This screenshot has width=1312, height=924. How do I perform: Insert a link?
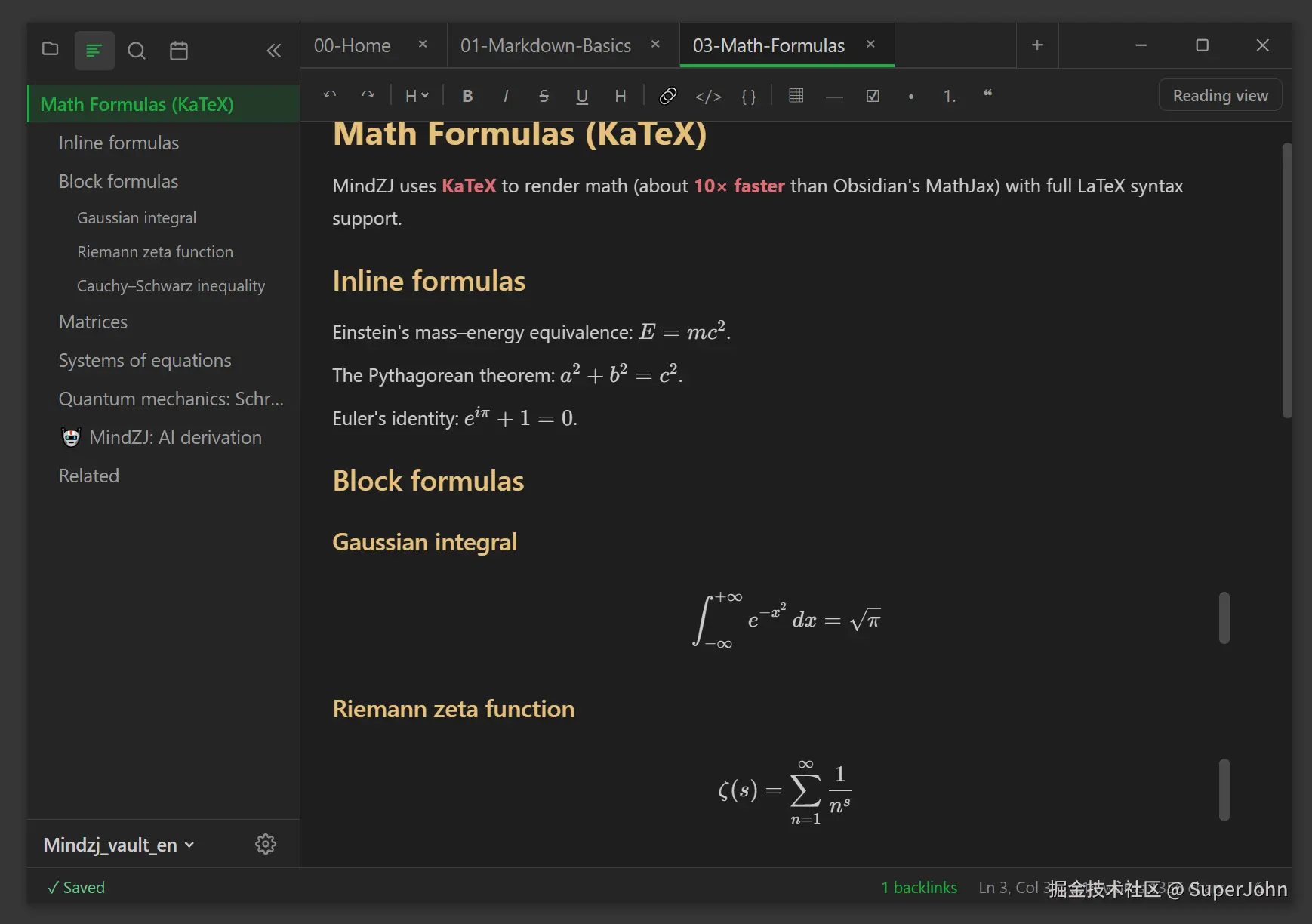click(x=668, y=95)
